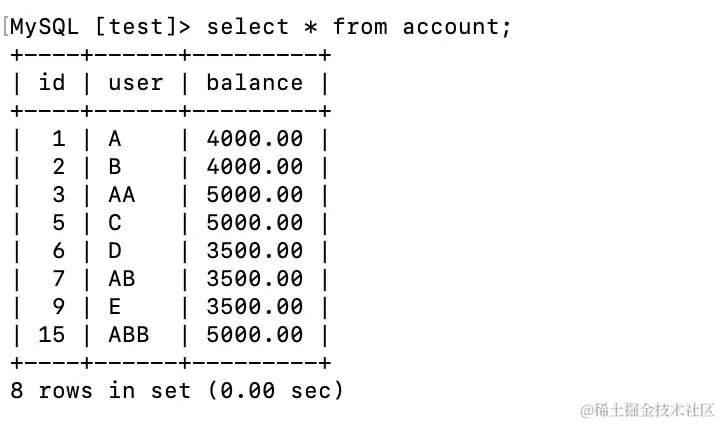Click the 'user' column header
Screen dimensions: 720x424
pyautogui.click(x=135, y=83)
